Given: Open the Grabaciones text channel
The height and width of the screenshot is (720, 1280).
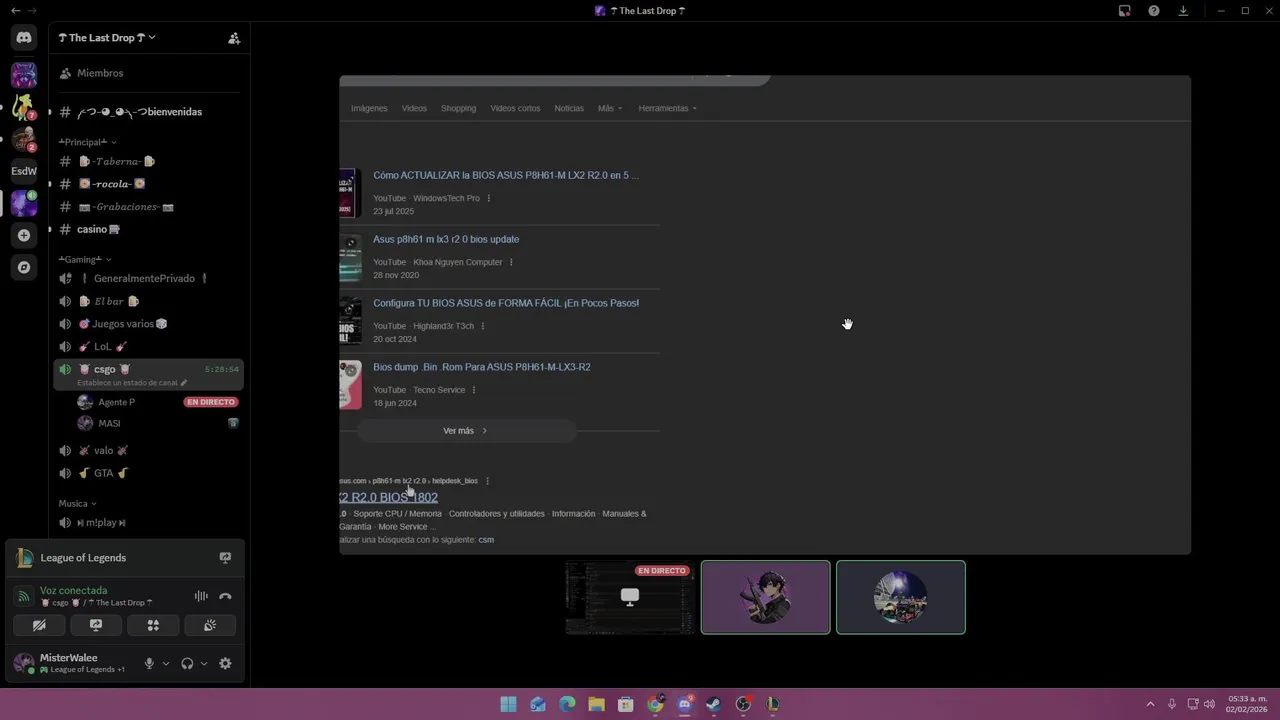Looking at the screenshot, I should point(147,207).
